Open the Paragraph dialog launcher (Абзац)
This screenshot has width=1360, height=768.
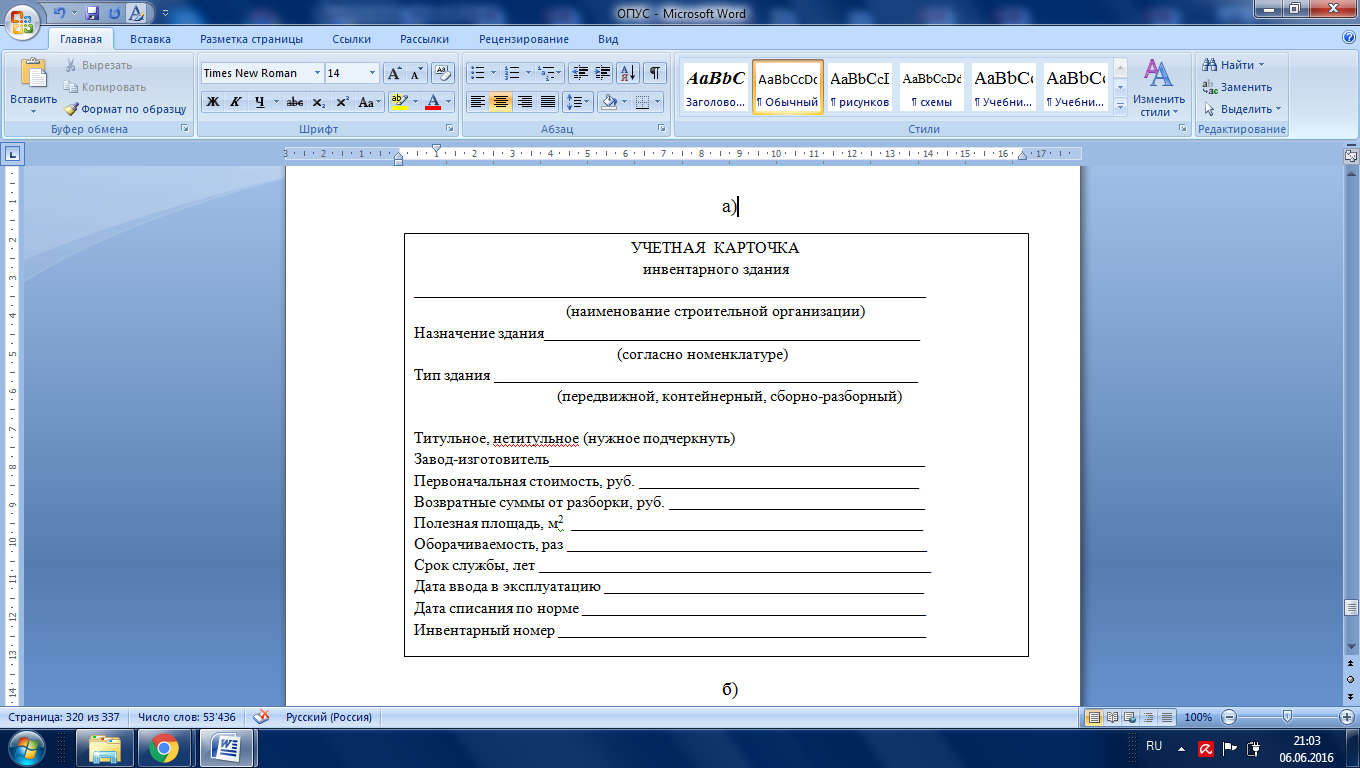(662, 129)
